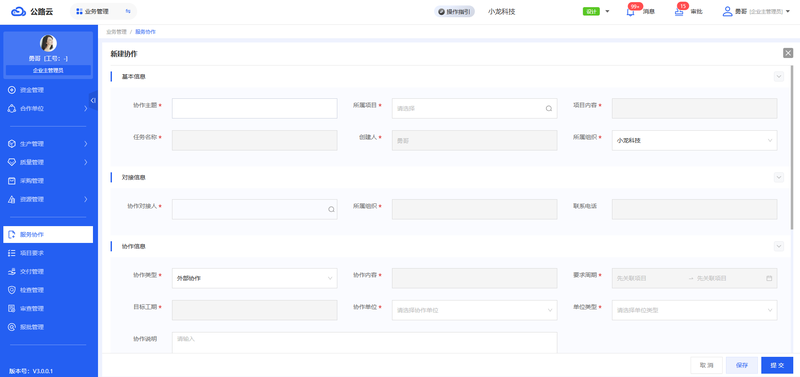The width and height of the screenshot is (800, 377).
Task: Click the 小龙科技 company name in header
Action: pos(502,12)
